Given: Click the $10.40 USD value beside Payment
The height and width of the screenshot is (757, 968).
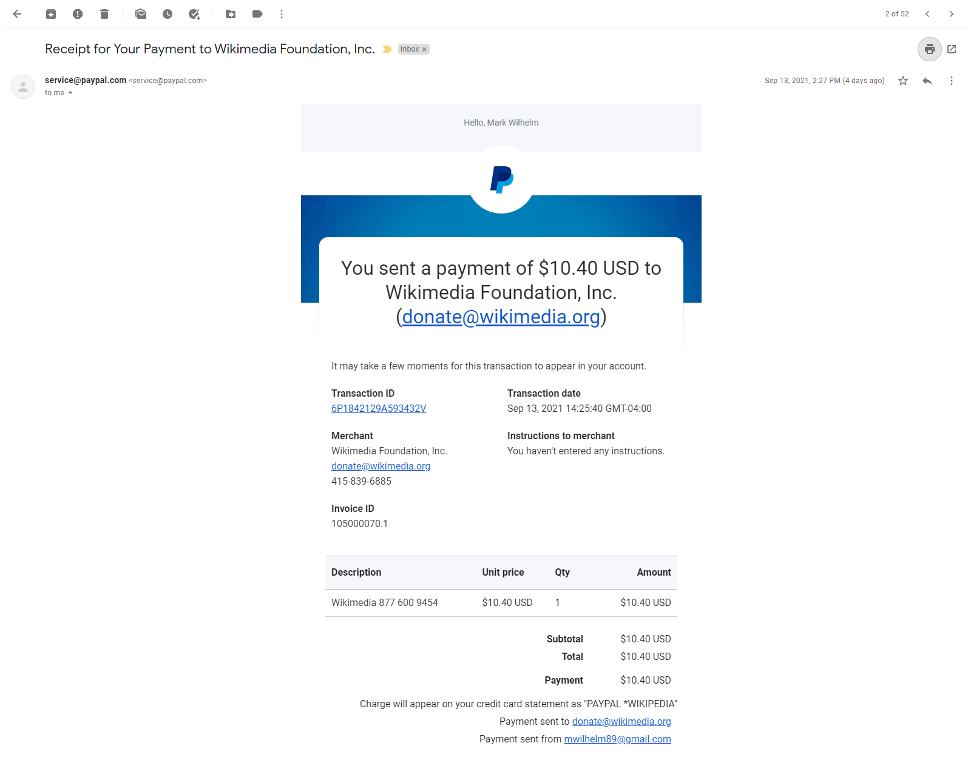Looking at the screenshot, I should click(646, 680).
